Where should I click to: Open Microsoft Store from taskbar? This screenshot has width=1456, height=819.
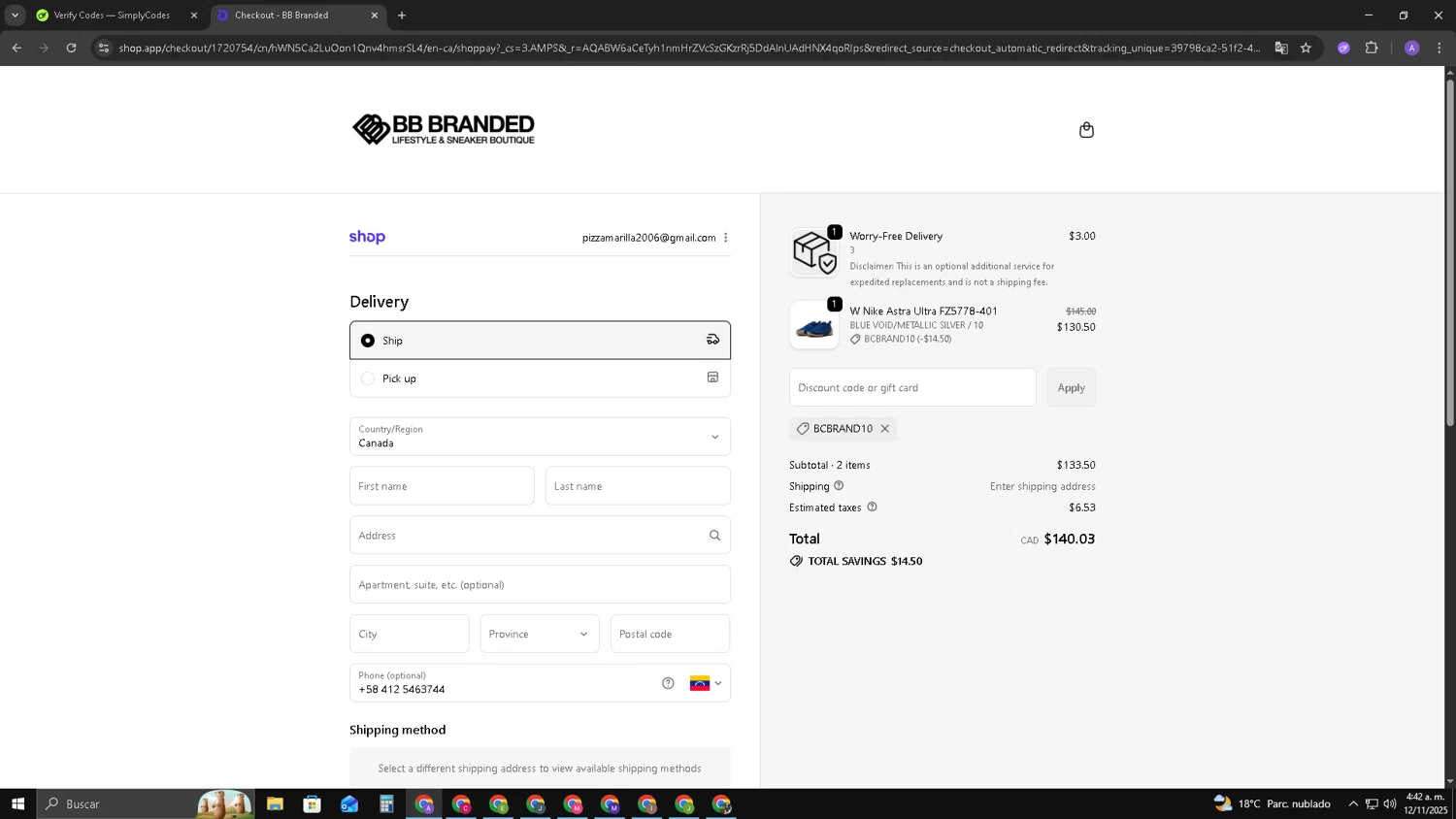(x=312, y=803)
